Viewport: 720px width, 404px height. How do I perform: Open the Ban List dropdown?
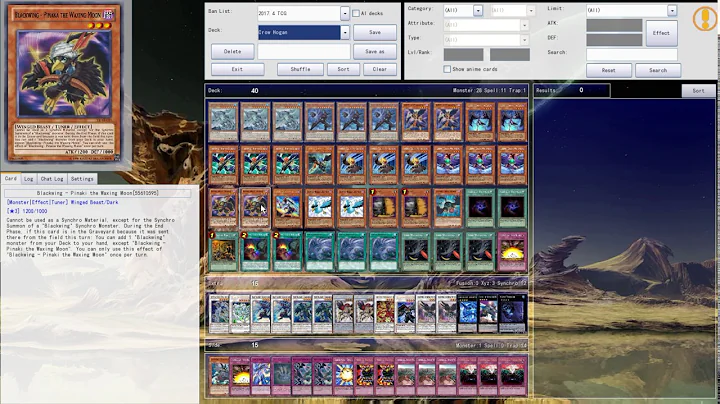tap(345, 13)
